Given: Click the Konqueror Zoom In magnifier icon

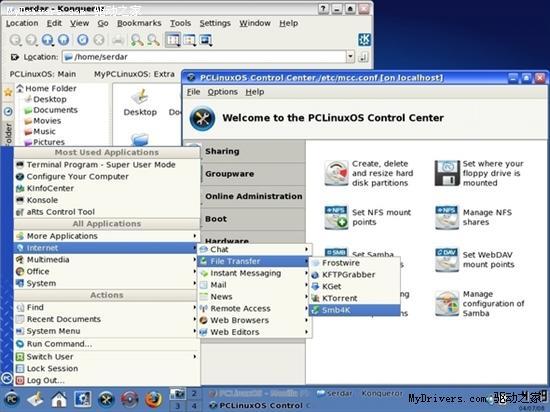Looking at the screenshot, I should pyautogui.click(x=137, y=40).
